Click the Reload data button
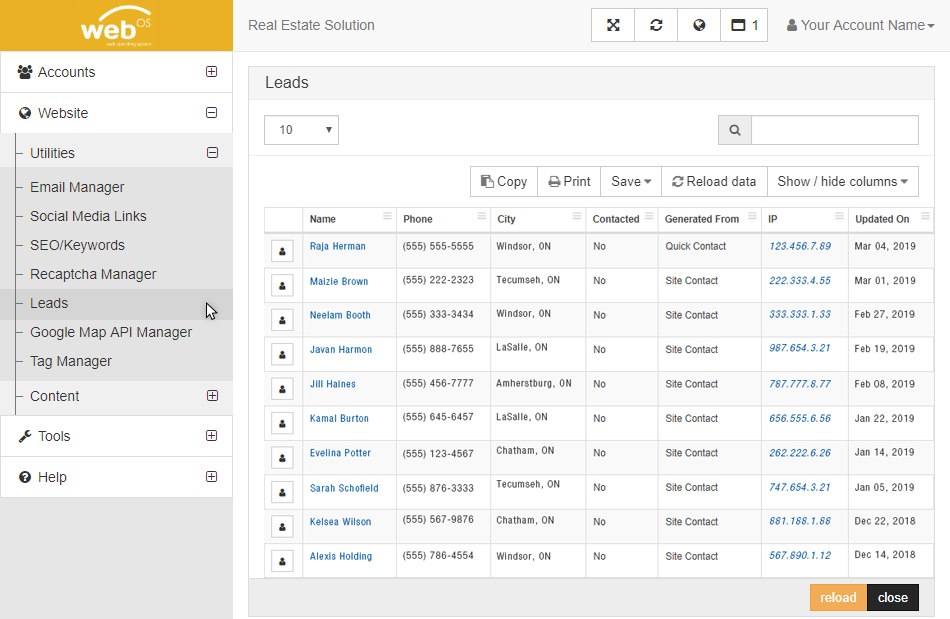The width and height of the screenshot is (950, 619). 714,182
